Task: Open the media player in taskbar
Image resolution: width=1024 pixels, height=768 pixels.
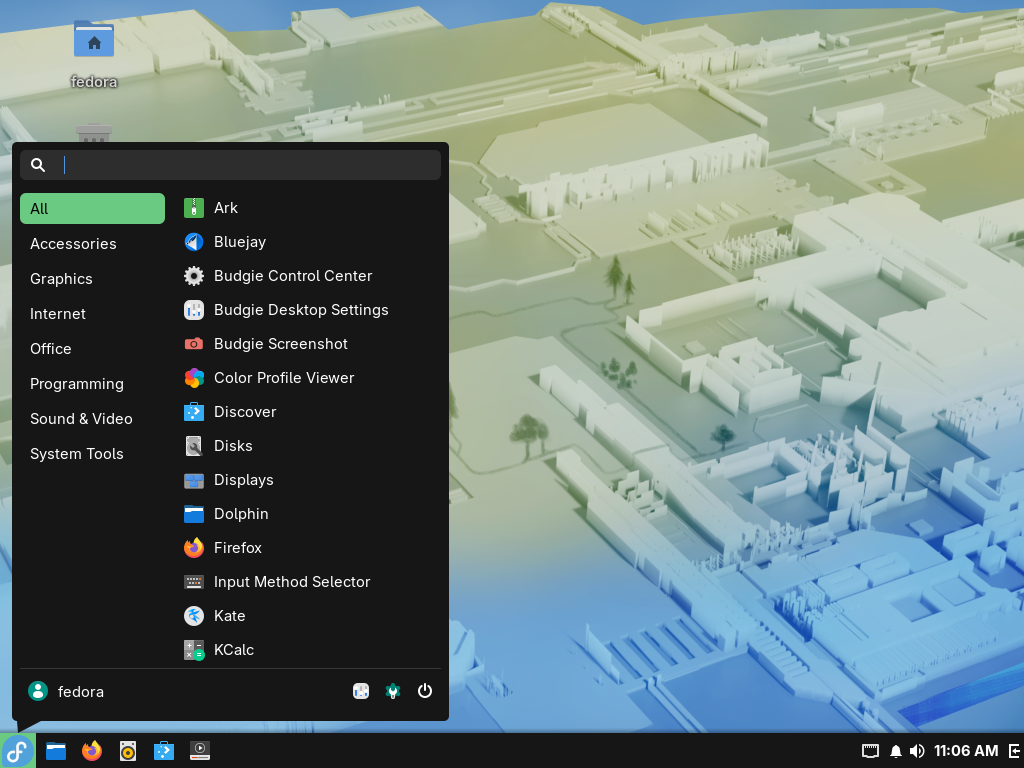Action: point(200,751)
